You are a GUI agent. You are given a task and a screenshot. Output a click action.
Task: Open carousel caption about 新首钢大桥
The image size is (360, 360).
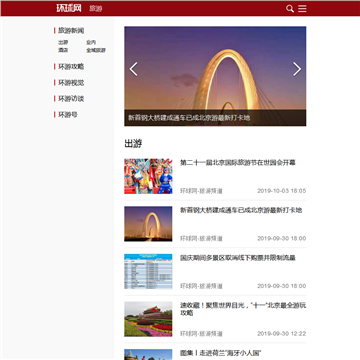(x=189, y=118)
